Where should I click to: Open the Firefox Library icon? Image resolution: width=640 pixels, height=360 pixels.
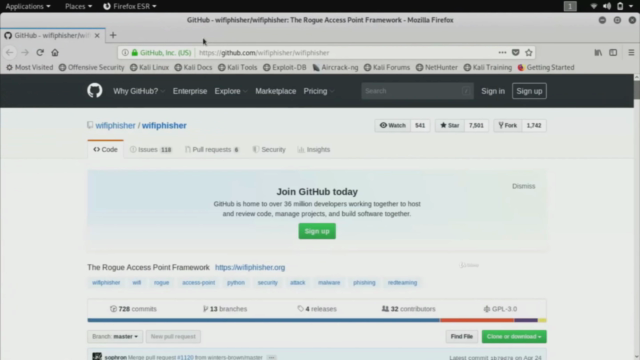coord(598,53)
